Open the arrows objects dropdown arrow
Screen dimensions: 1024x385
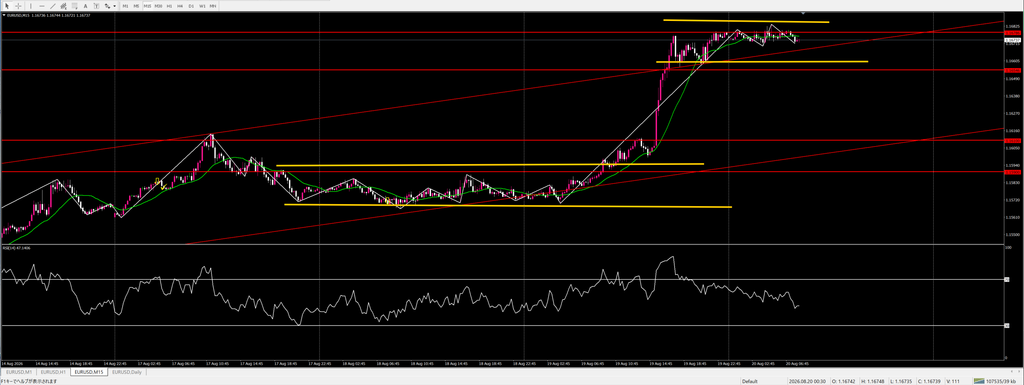click(x=114, y=6)
